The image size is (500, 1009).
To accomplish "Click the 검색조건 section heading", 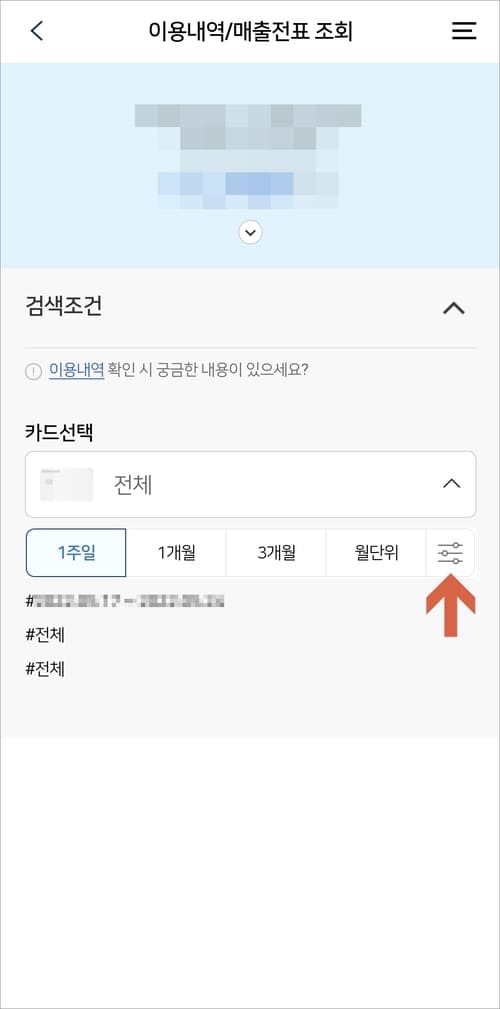I will coord(63,307).
